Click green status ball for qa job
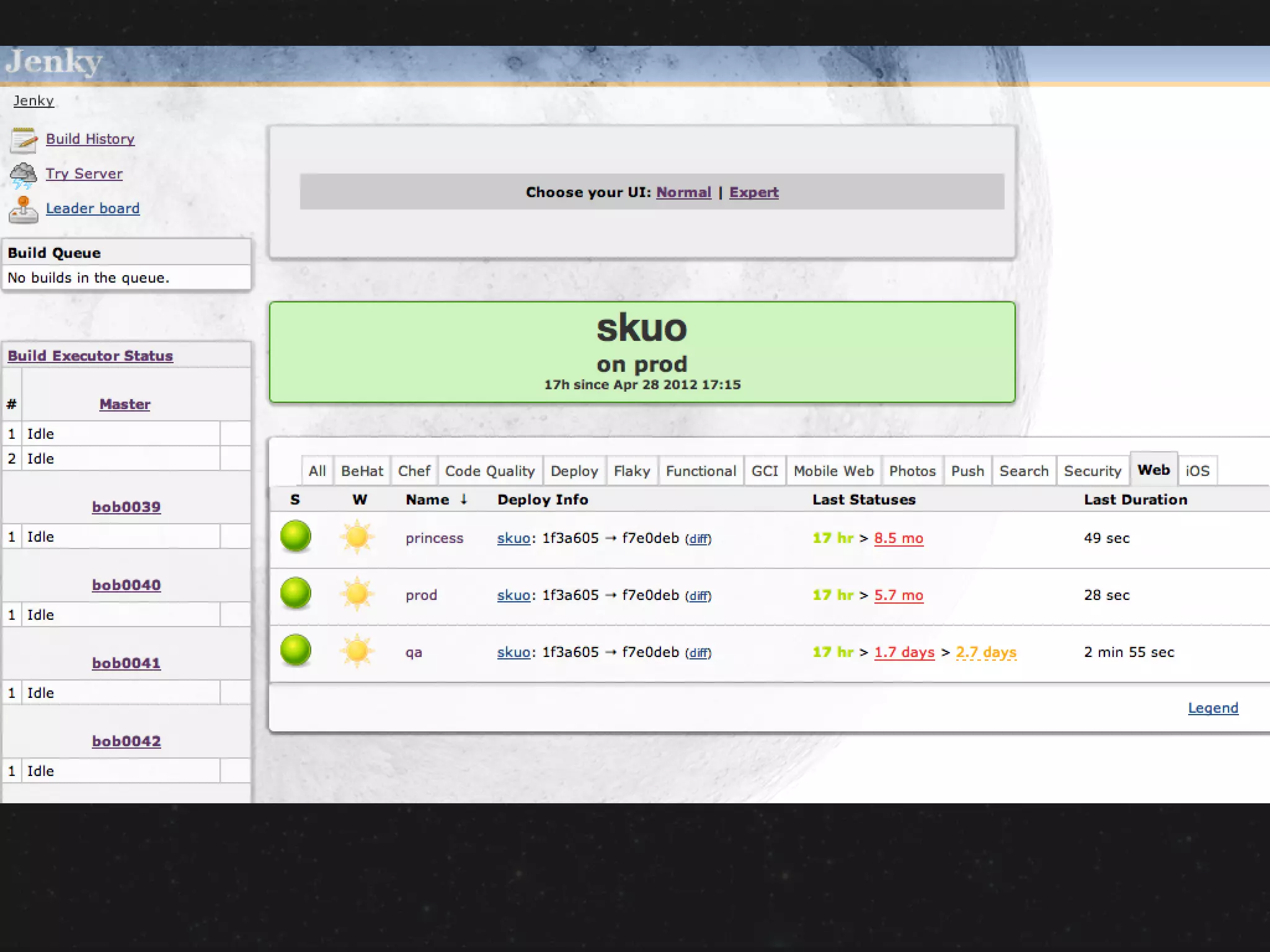Image resolution: width=1270 pixels, height=952 pixels. [295, 650]
